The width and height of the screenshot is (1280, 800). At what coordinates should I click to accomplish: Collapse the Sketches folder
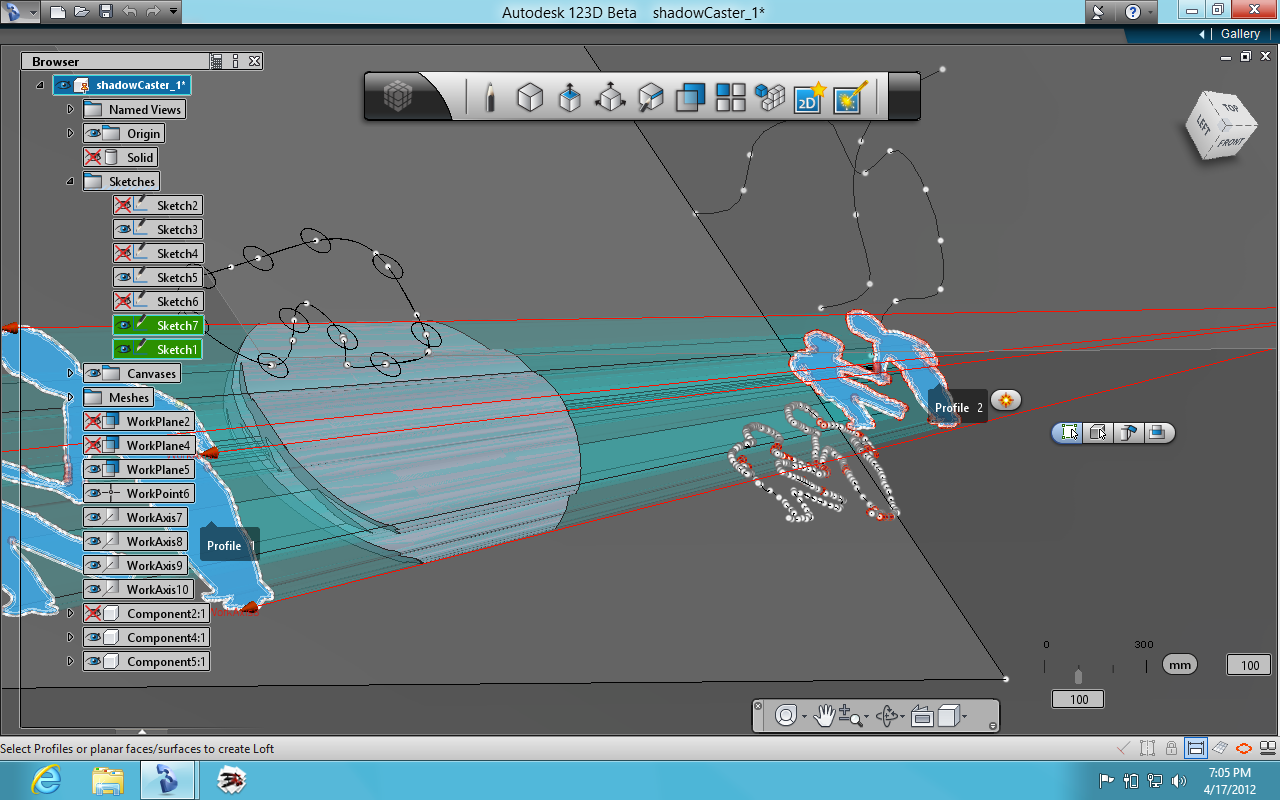(70, 181)
